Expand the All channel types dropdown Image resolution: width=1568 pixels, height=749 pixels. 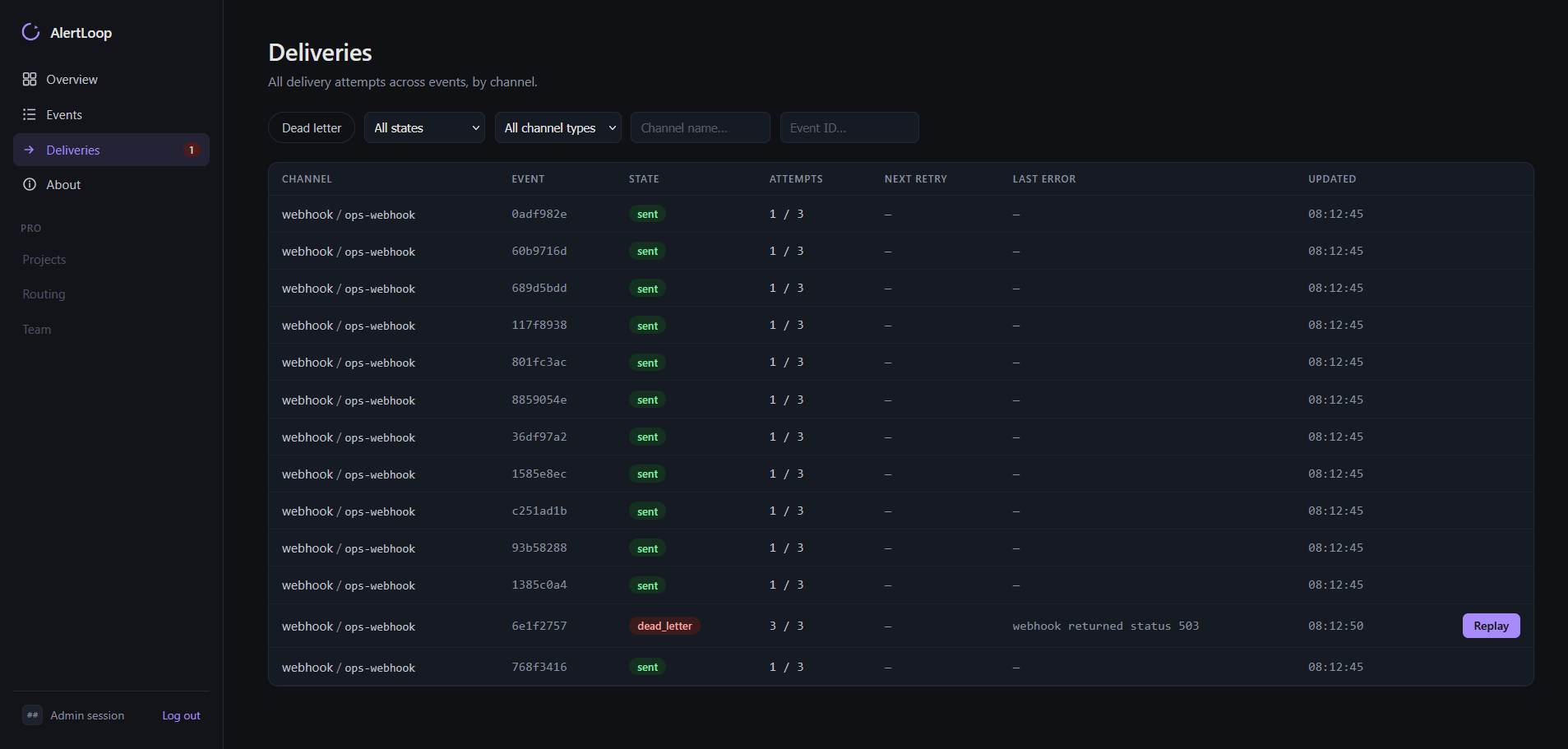558,127
